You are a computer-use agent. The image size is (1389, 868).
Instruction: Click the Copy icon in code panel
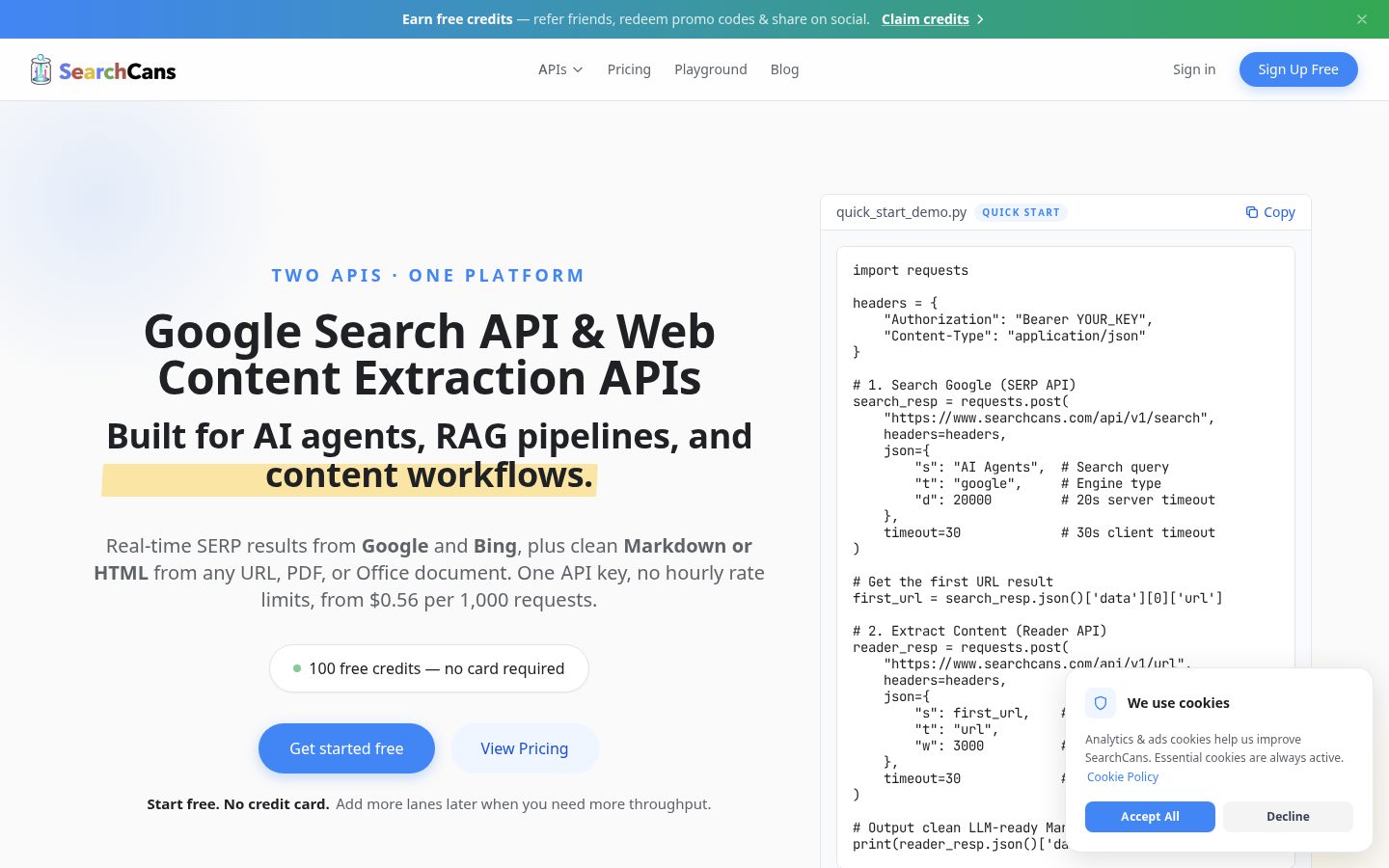[x=1251, y=212]
